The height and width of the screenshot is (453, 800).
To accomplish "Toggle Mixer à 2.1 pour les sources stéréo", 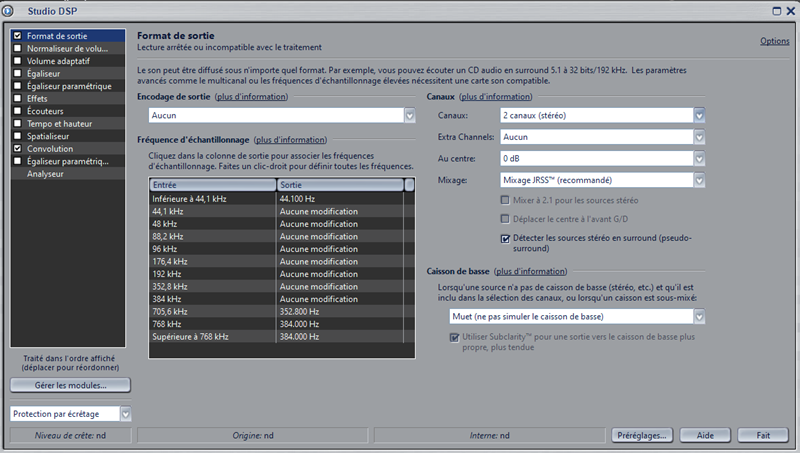I will point(505,200).
